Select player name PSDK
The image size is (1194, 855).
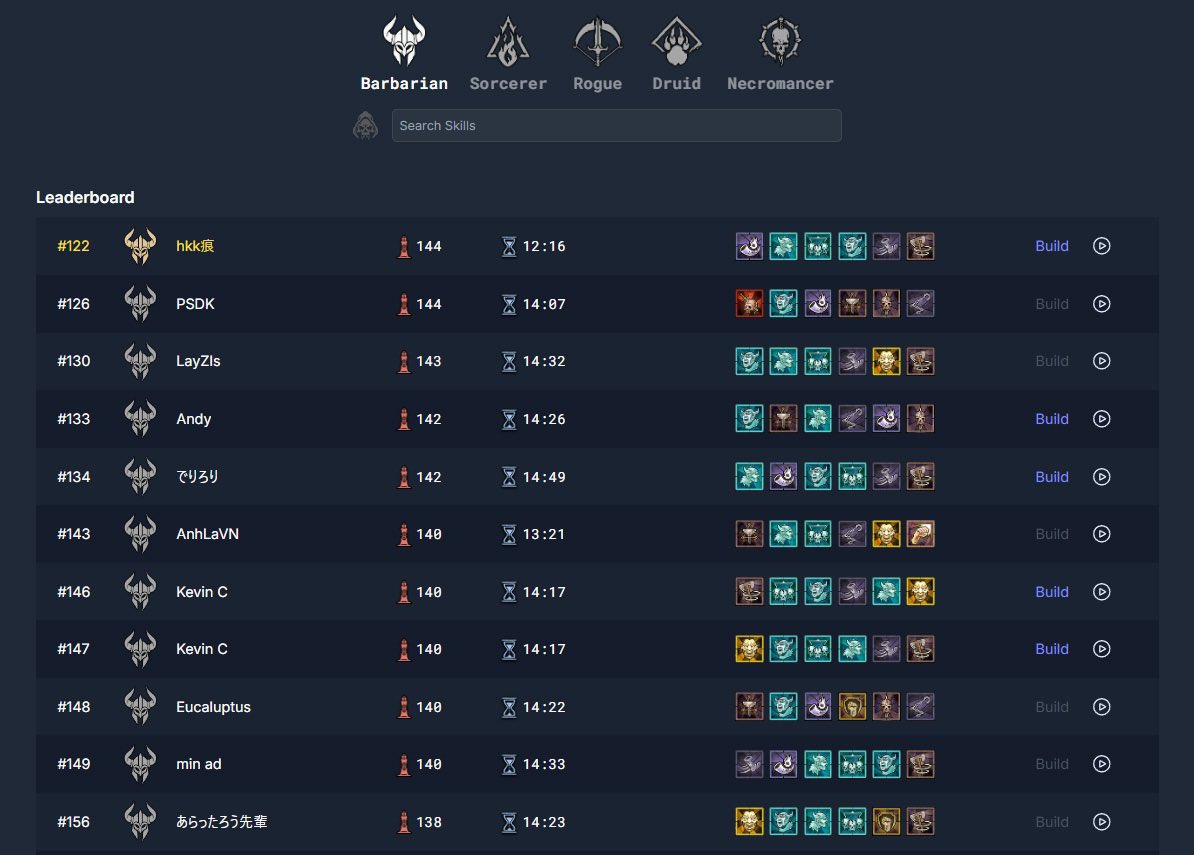coord(195,304)
